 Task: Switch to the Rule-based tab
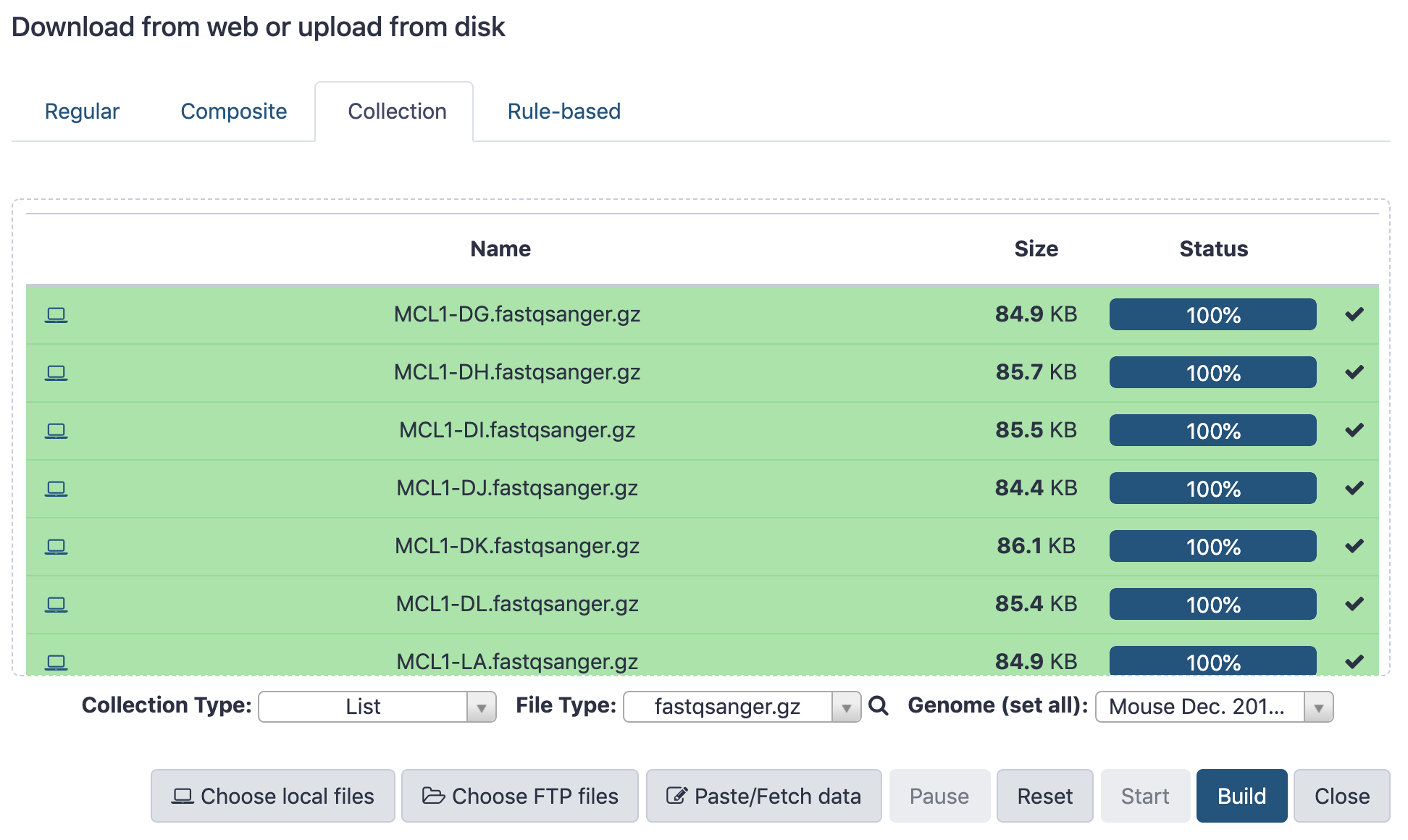click(x=563, y=112)
